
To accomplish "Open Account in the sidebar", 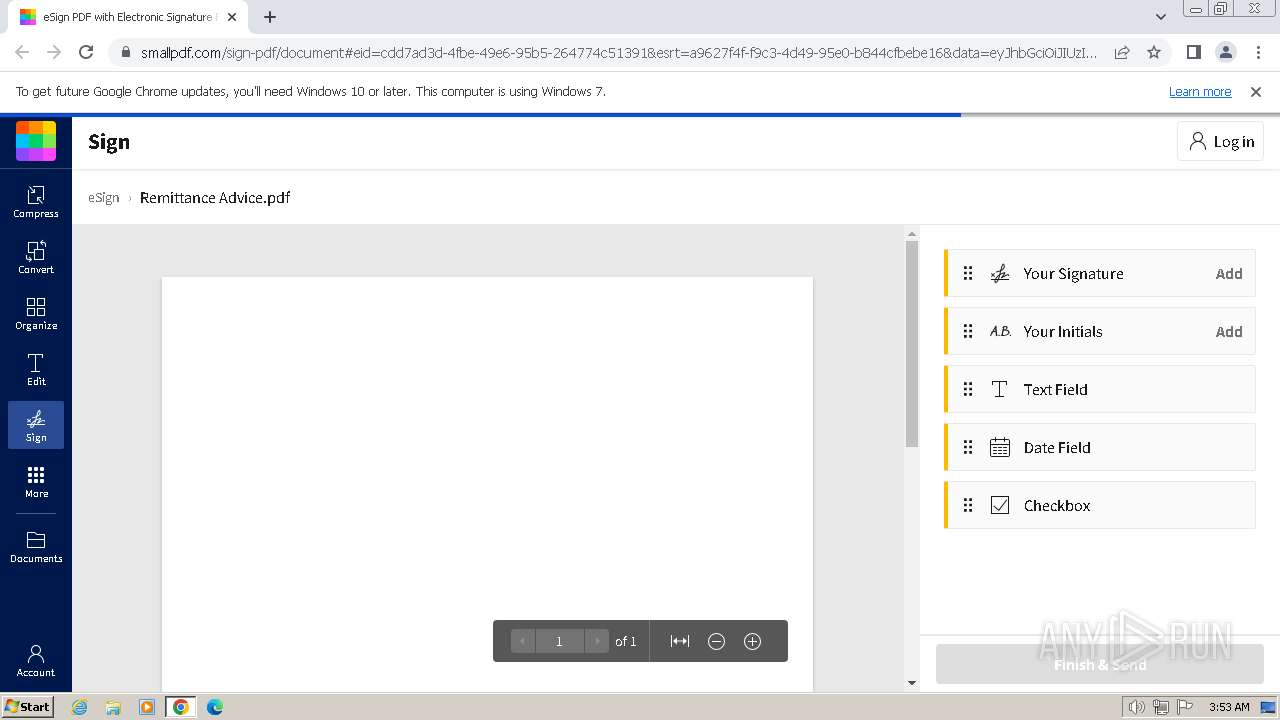I will [x=36, y=660].
